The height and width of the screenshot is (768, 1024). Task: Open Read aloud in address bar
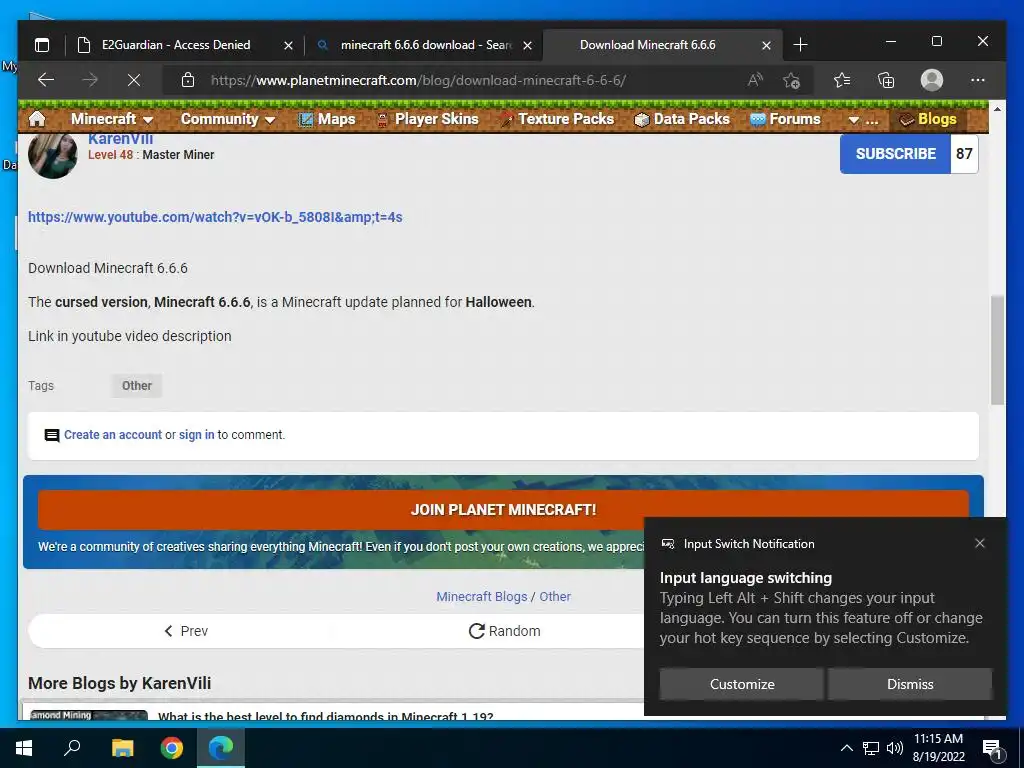[756, 80]
